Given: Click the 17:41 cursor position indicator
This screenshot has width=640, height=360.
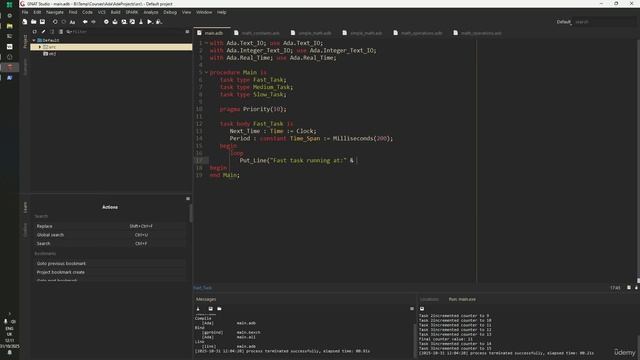Looking at the screenshot, I should point(615,288).
